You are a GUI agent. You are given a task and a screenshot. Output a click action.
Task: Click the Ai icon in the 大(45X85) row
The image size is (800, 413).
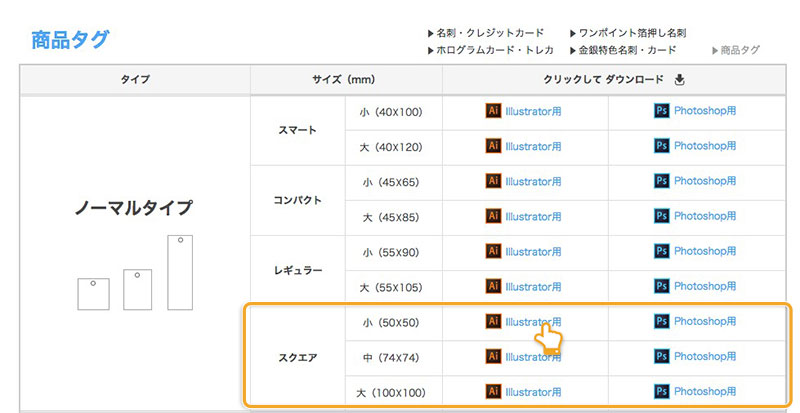click(493, 216)
